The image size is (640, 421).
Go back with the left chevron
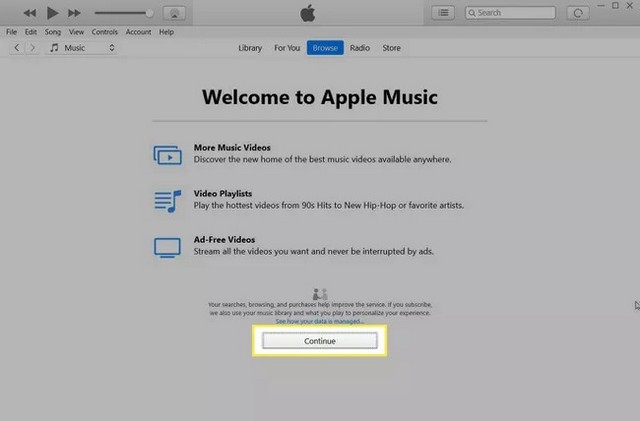tap(17, 48)
